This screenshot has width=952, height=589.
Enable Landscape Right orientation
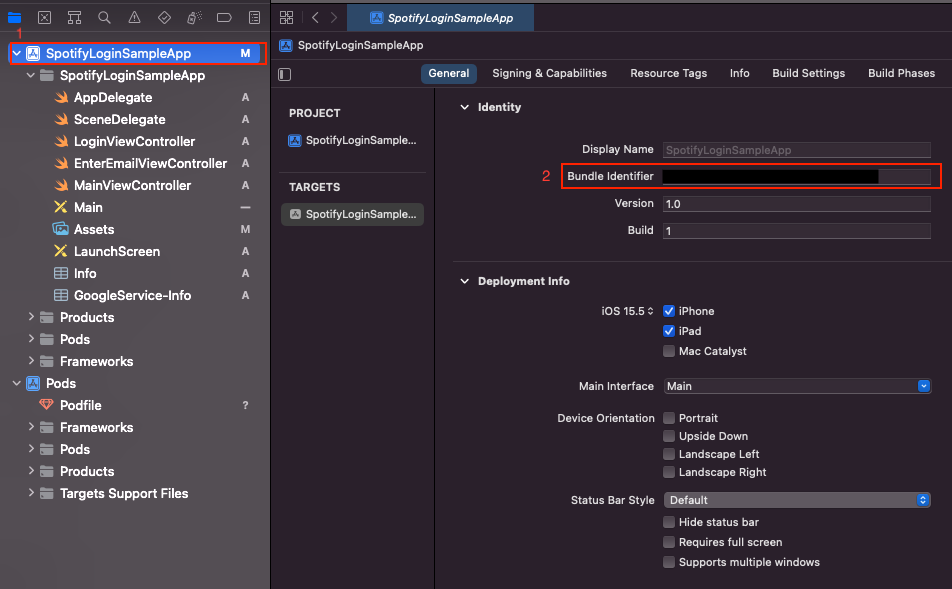click(x=669, y=472)
